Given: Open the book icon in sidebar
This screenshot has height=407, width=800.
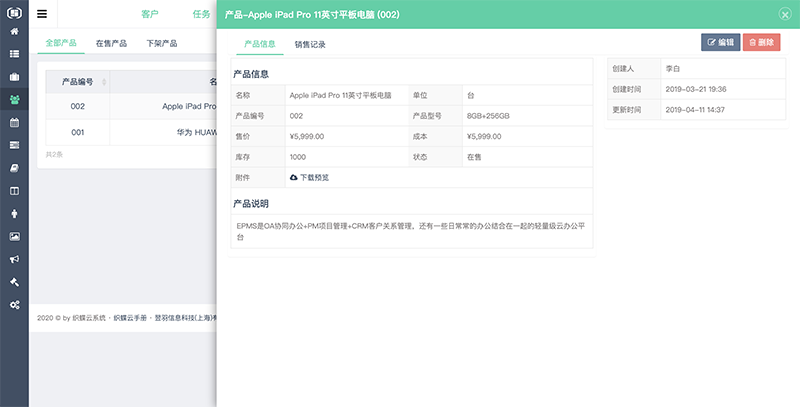Looking at the screenshot, I should coord(14,168).
